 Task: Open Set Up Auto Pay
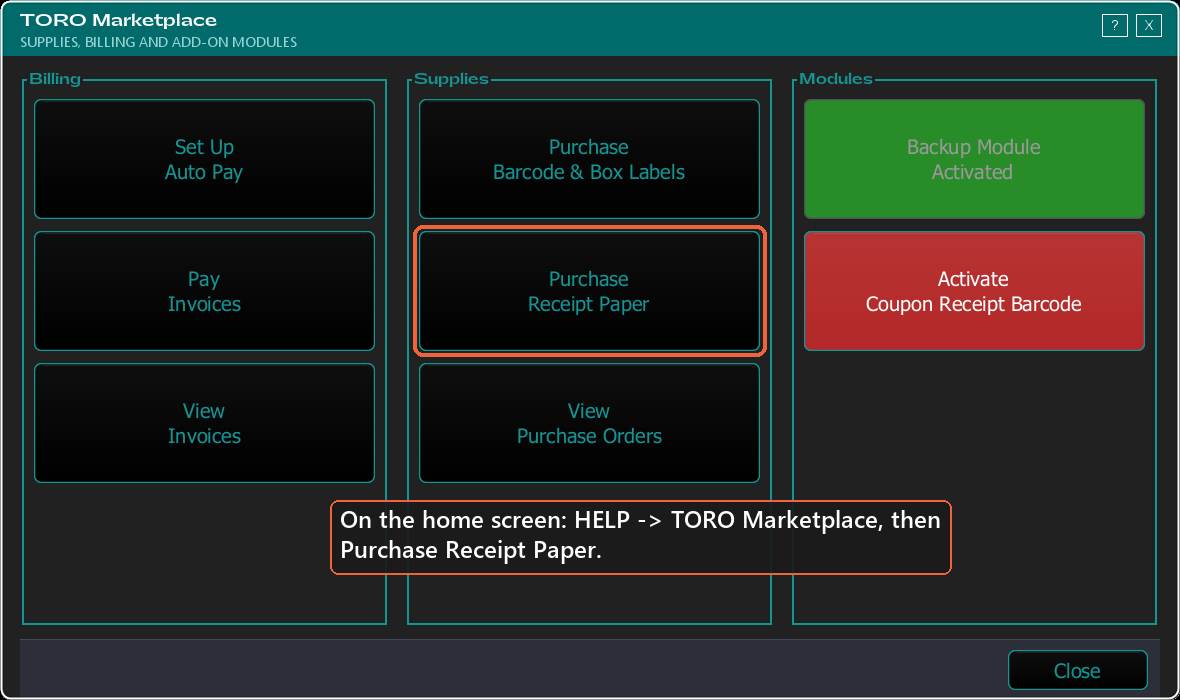204,159
